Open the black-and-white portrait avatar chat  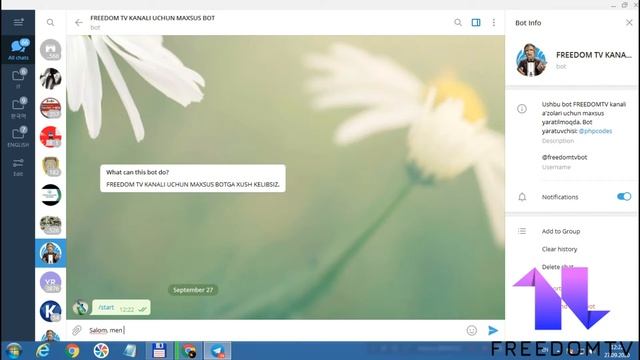coord(50,79)
